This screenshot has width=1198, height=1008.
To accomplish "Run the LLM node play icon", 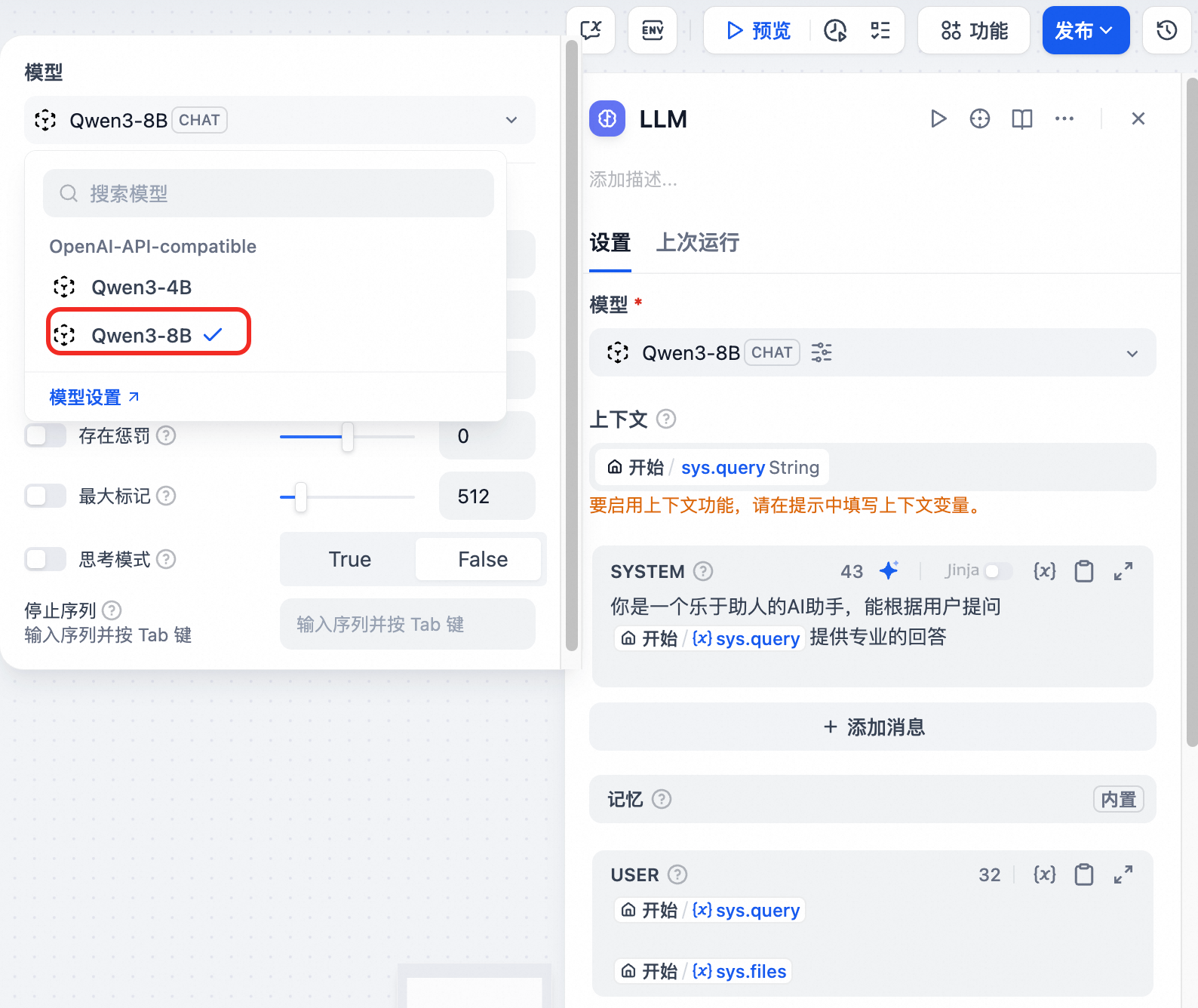I will click(x=938, y=118).
